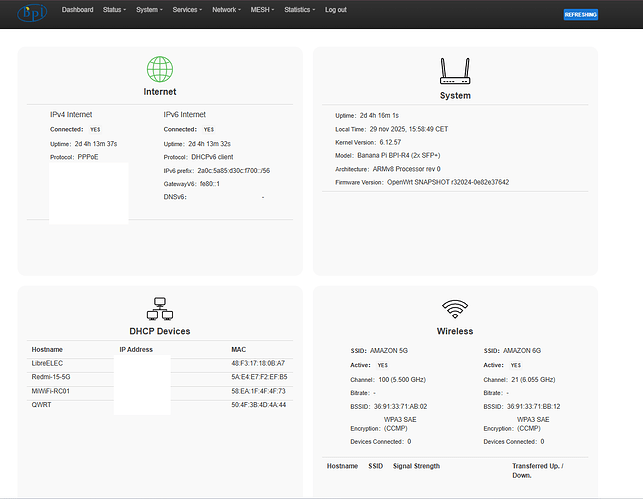Open the Services dropdown menu
Image resolution: width=643 pixels, height=499 pixels.
click(x=187, y=10)
